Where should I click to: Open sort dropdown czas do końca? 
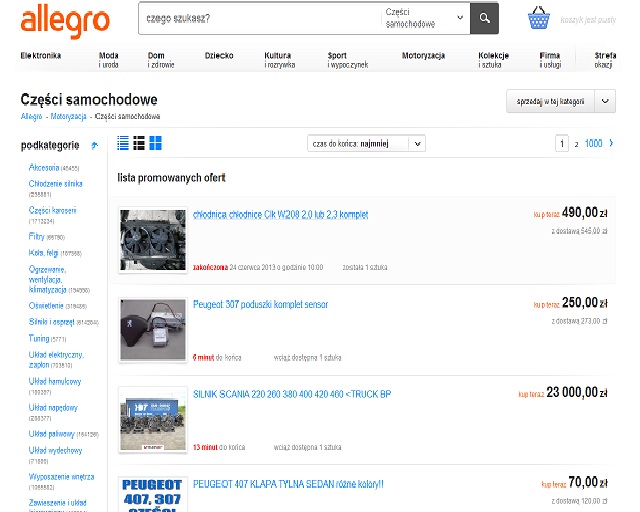(366, 144)
